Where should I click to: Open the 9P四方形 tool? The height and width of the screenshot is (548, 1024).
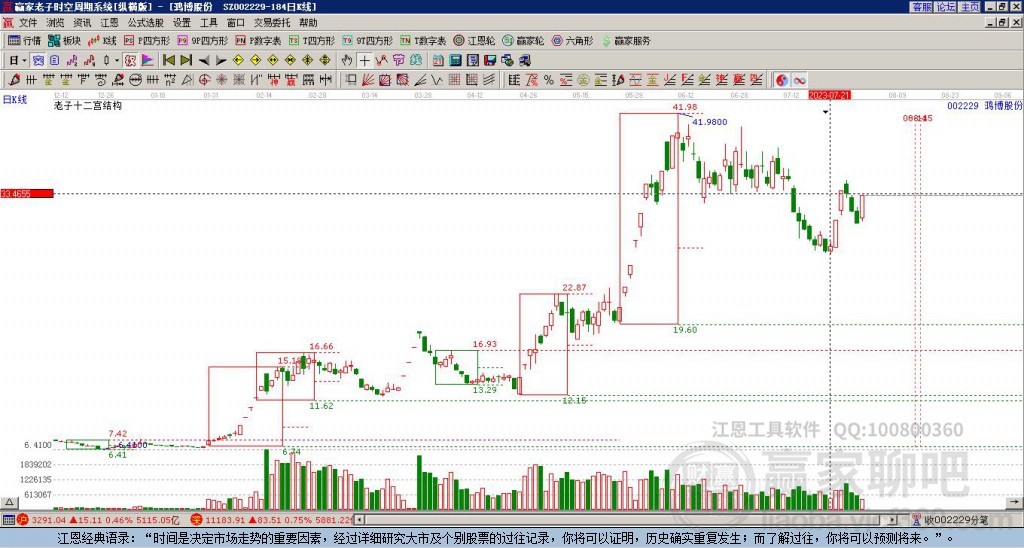[x=203, y=40]
